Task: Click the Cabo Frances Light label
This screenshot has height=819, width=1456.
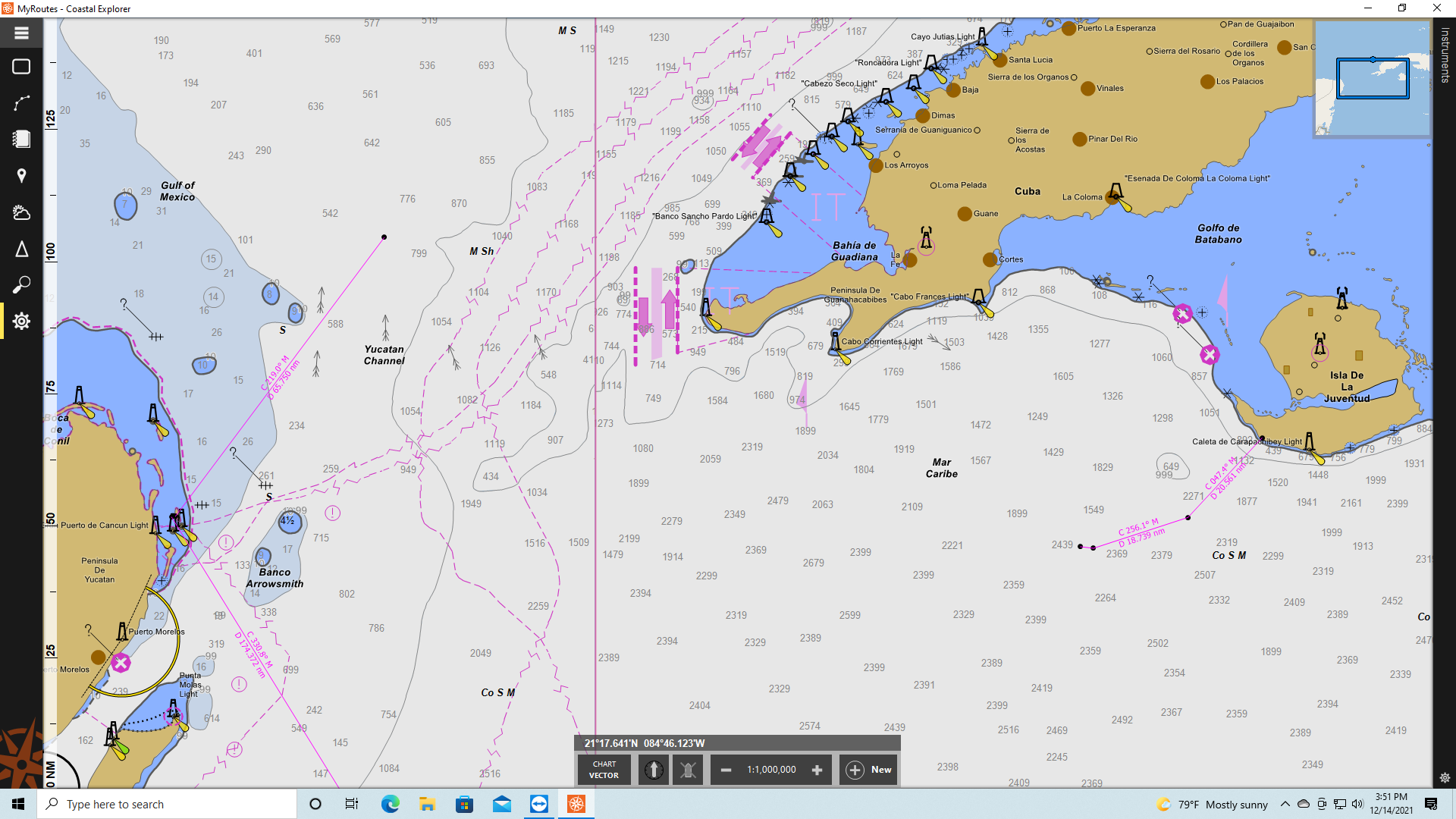Action: pos(929,297)
